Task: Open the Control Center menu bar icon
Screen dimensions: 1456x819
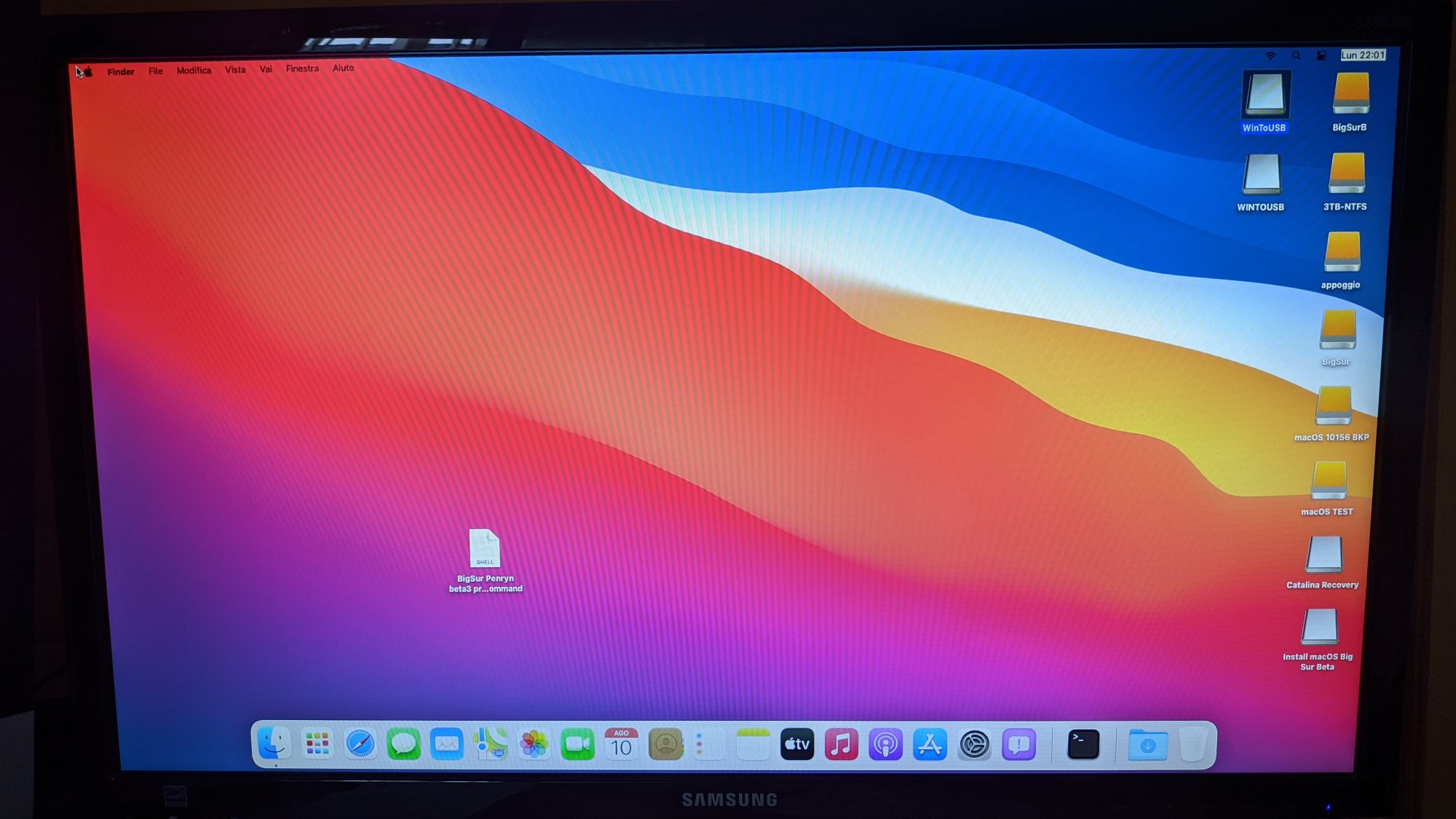Action: click(1321, 56)
